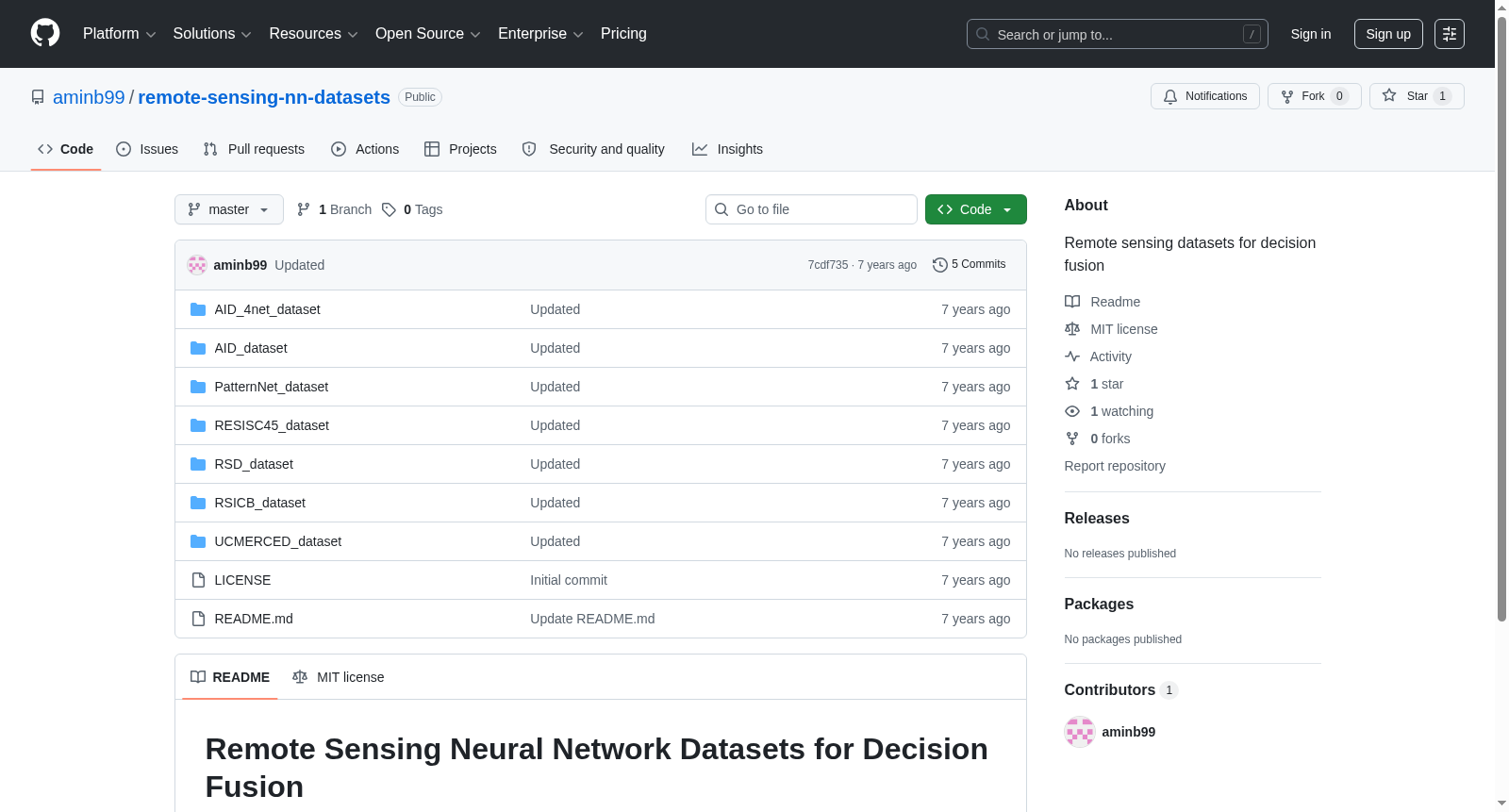Click the Sign up button

tap(1387, 34)
